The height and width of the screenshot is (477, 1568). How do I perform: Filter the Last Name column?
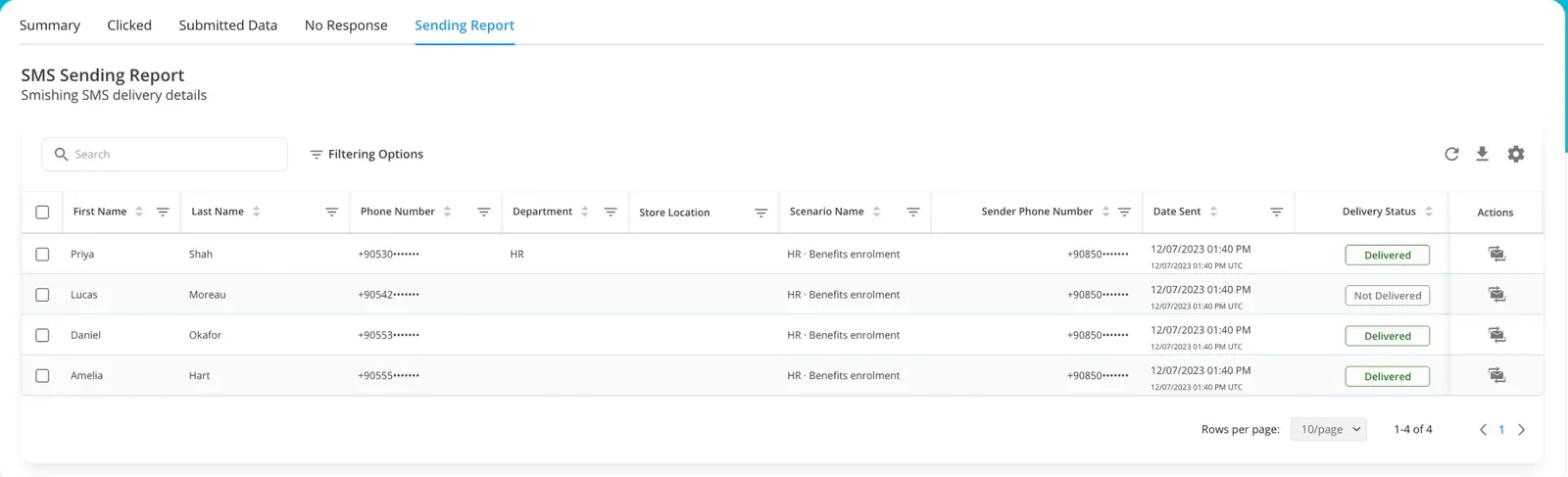331,212
